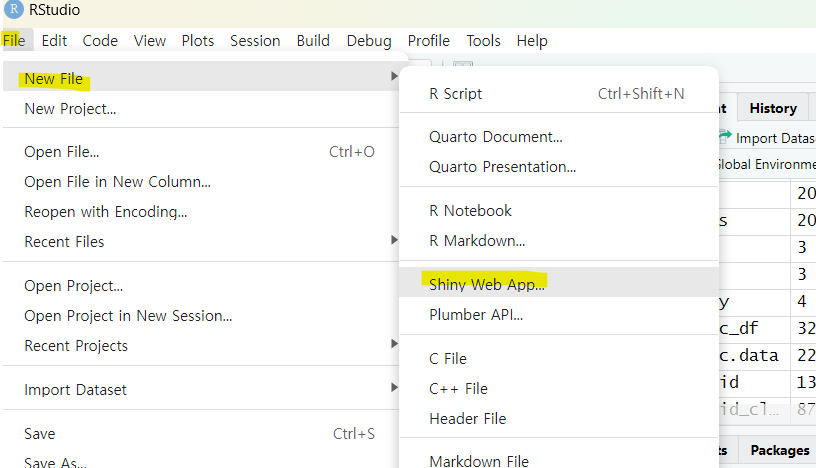Viewport: 816px width, 468px height.
Task: Create a new Markdown File
Action: (x=559, y=460)
